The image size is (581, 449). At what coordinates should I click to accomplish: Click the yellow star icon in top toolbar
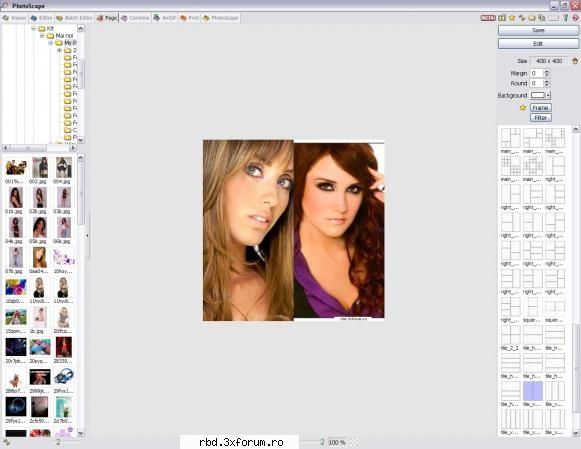[512, 18]
